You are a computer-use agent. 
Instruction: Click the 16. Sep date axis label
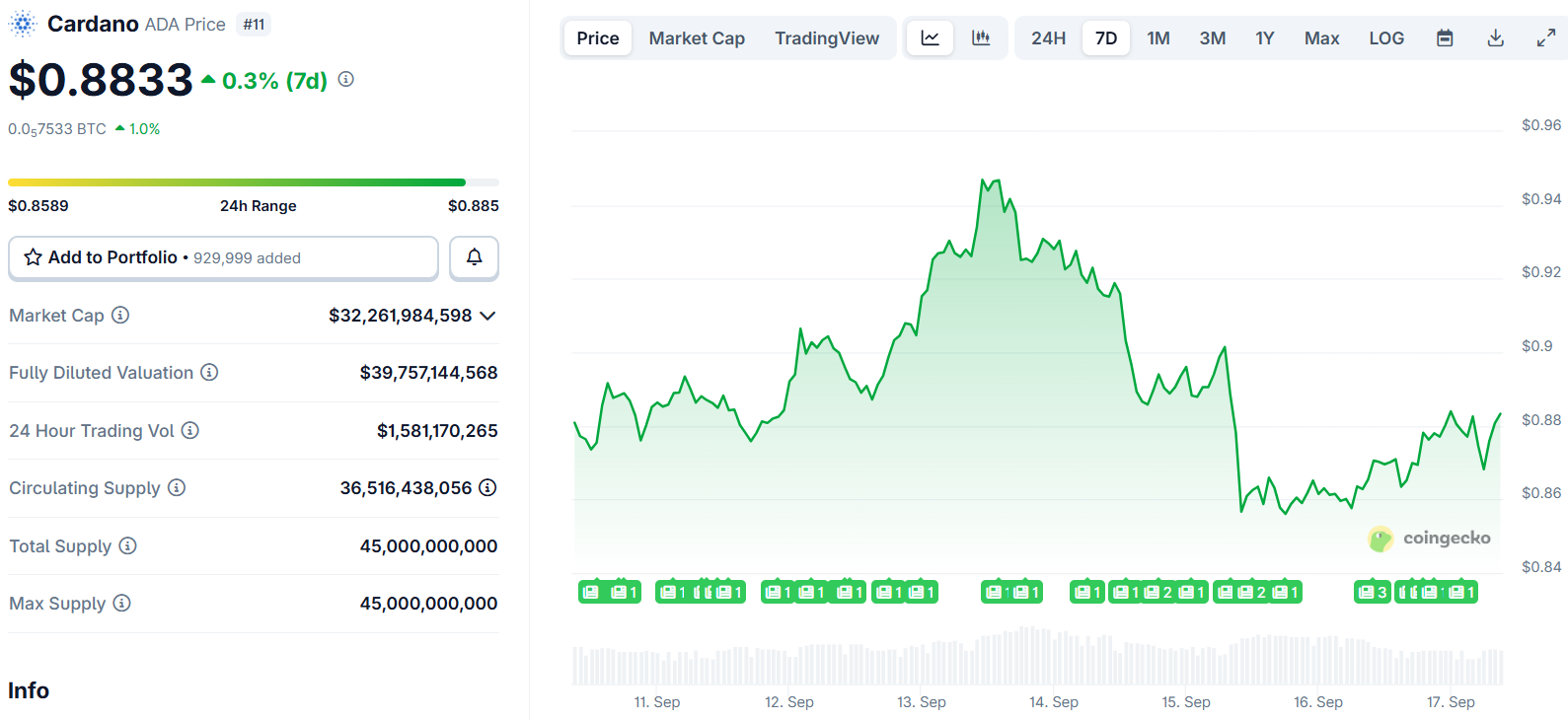coord(1318,702)
